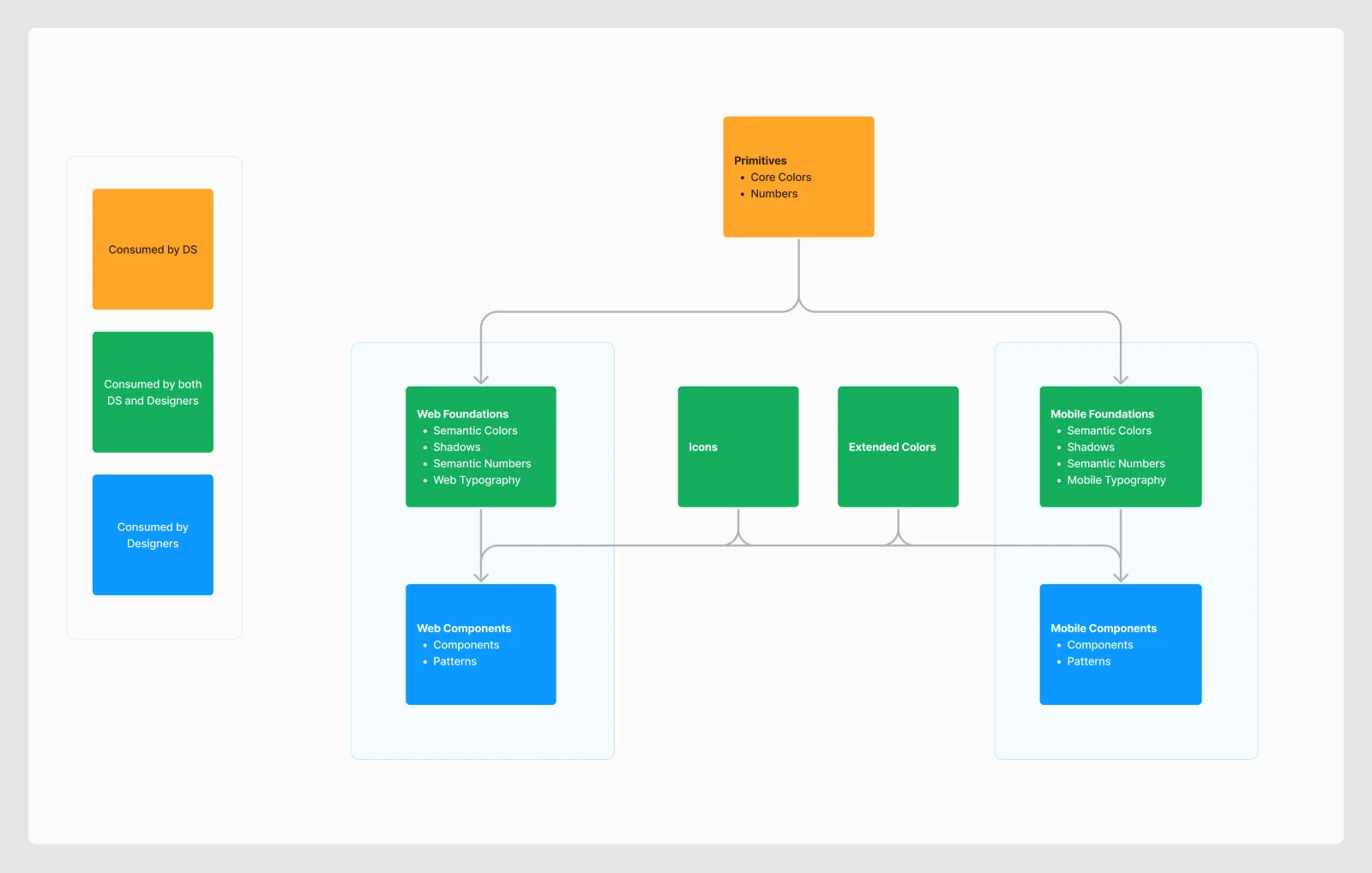This screenshot has width=1372, height=873.
Task: Click the 'Mobile Components' heading text
Action: (x=1104, y=629)
